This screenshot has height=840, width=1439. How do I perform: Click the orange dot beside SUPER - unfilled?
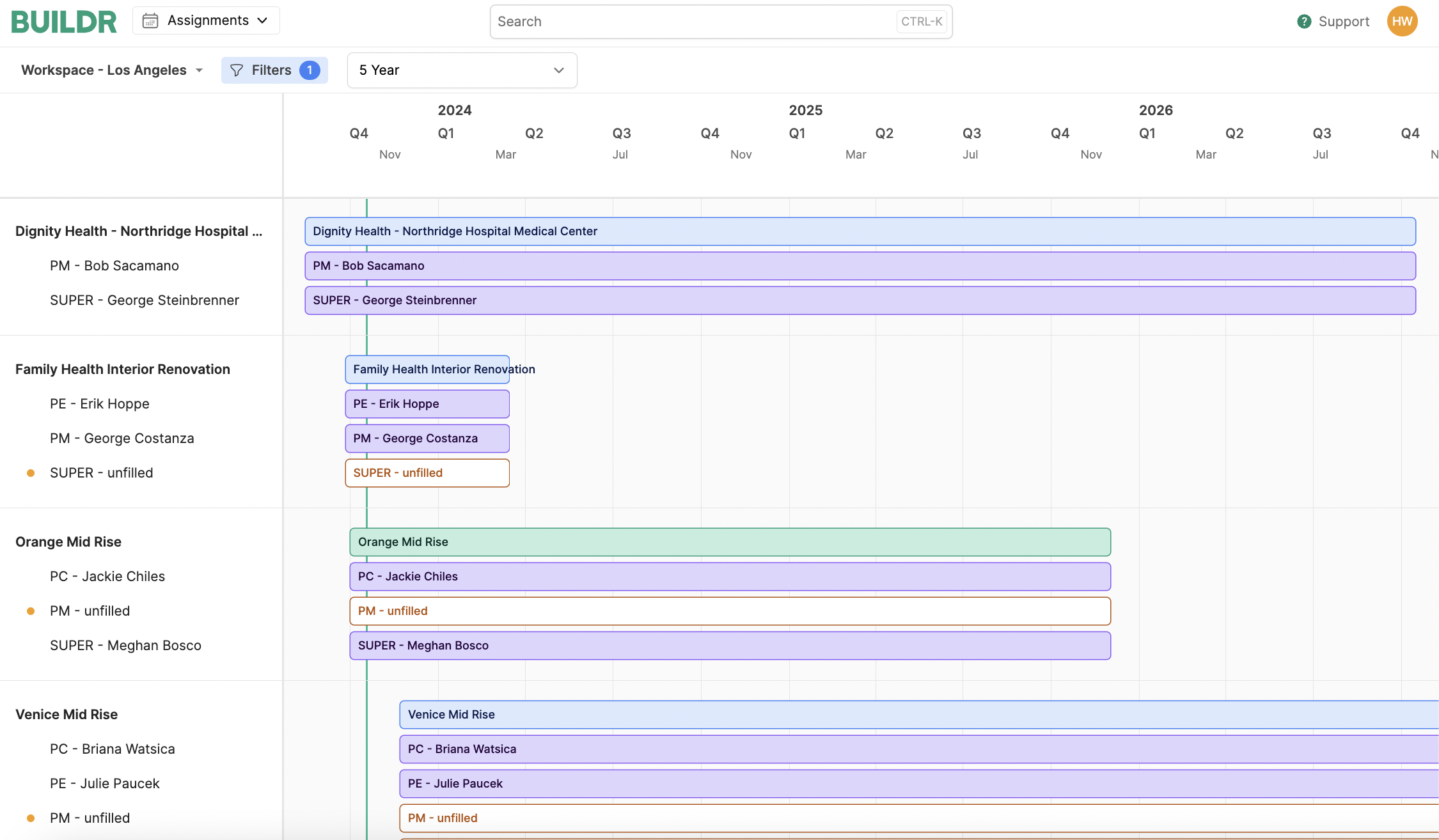31,473
